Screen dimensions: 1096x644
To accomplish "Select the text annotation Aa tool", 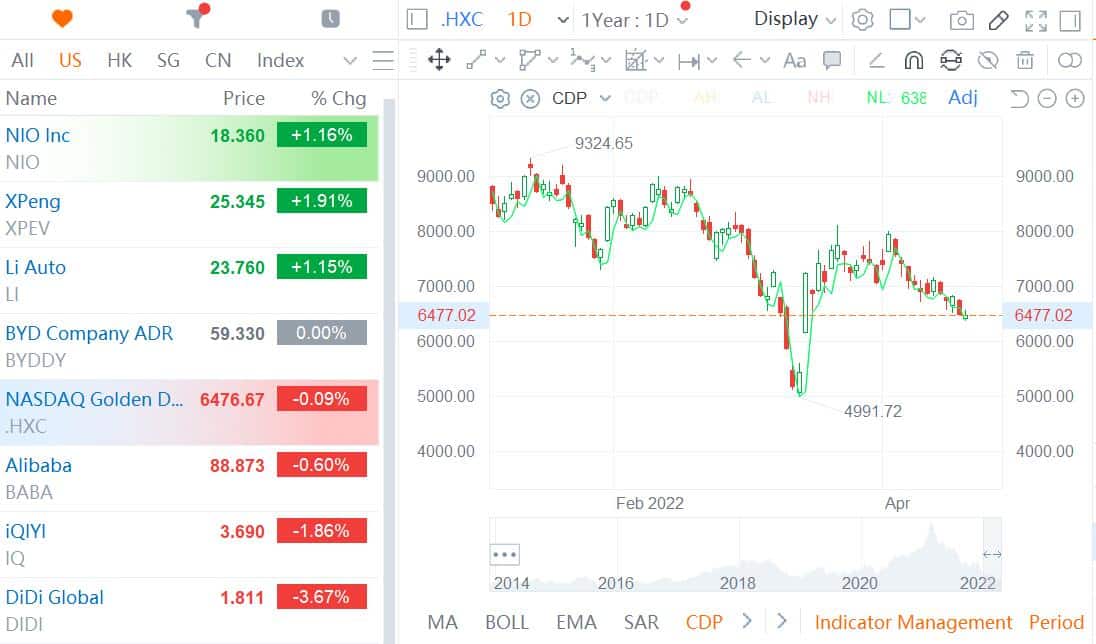I will click(x=794, y=61).
